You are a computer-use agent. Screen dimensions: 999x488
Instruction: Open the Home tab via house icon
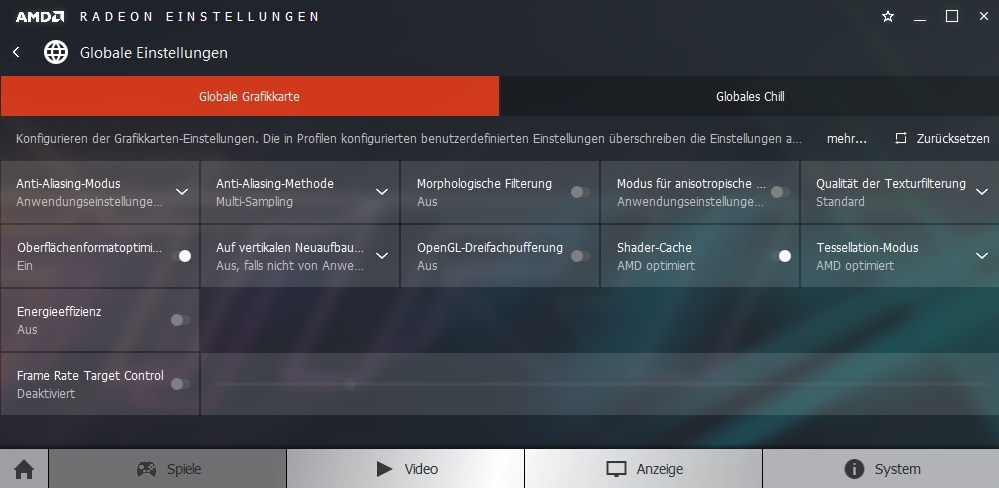[24, 470]
